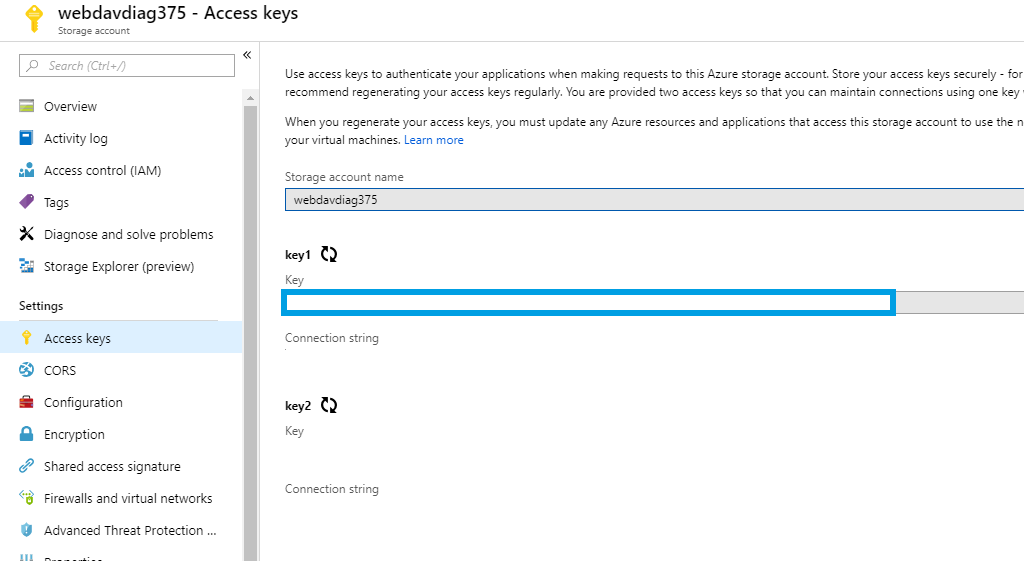
Task: Regenerate key2 using the refresh icon
Action: [329, 406]
